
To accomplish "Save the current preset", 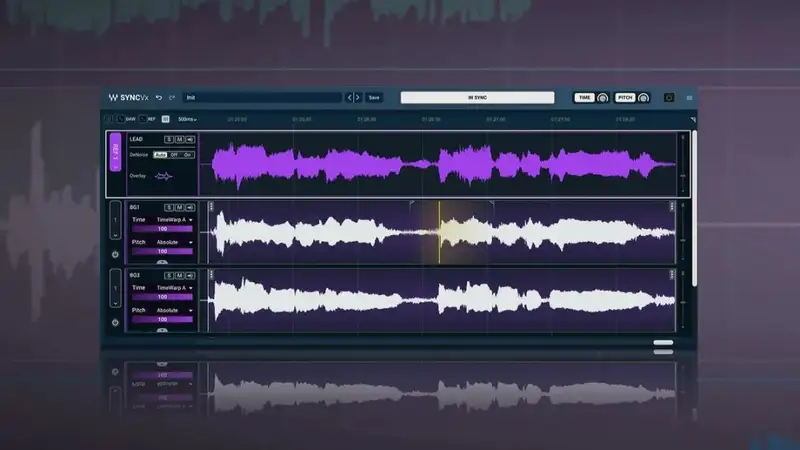I will (374, 97).
